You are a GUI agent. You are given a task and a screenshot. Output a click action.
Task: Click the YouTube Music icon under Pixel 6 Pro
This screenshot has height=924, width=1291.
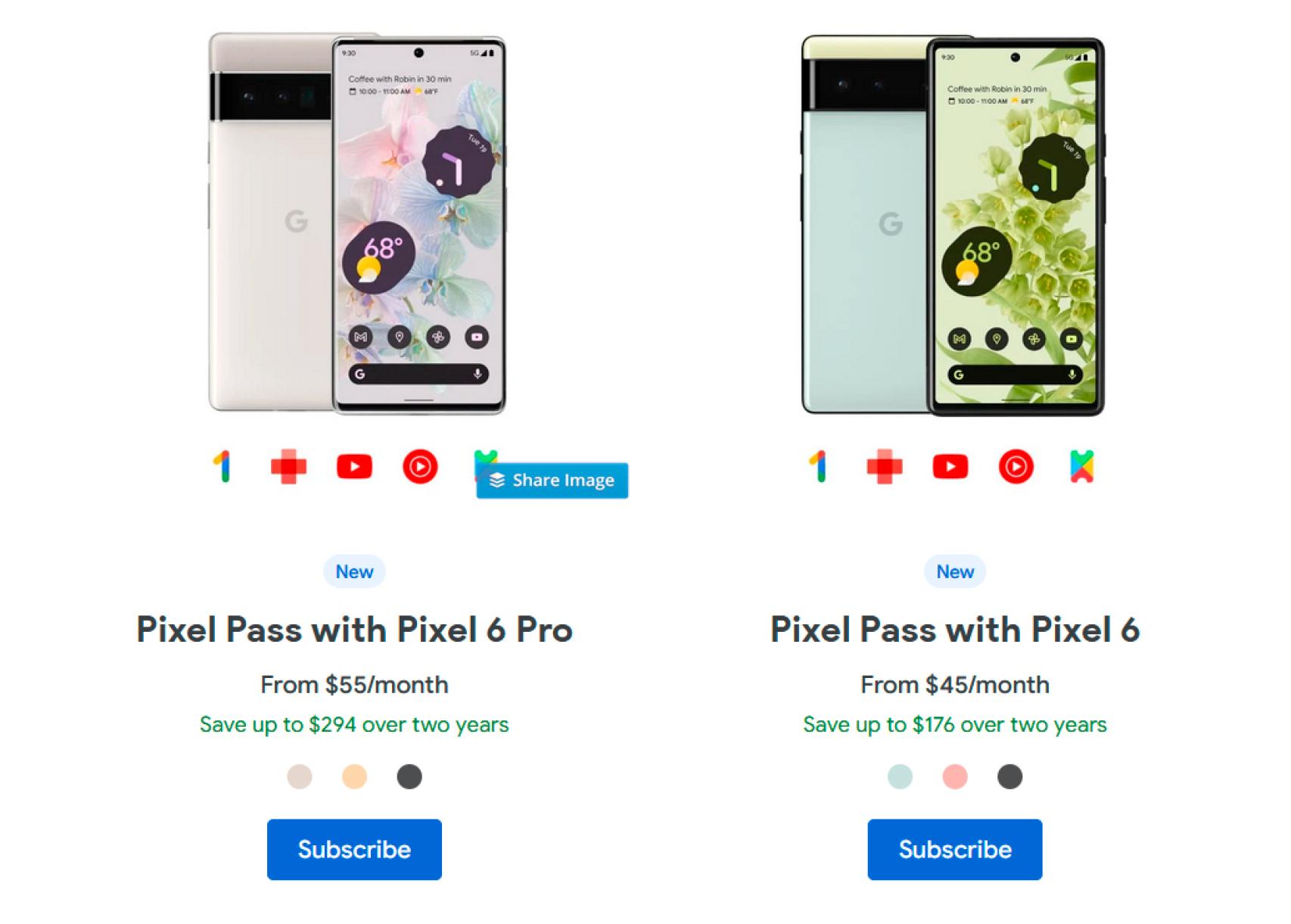point(420,467)
